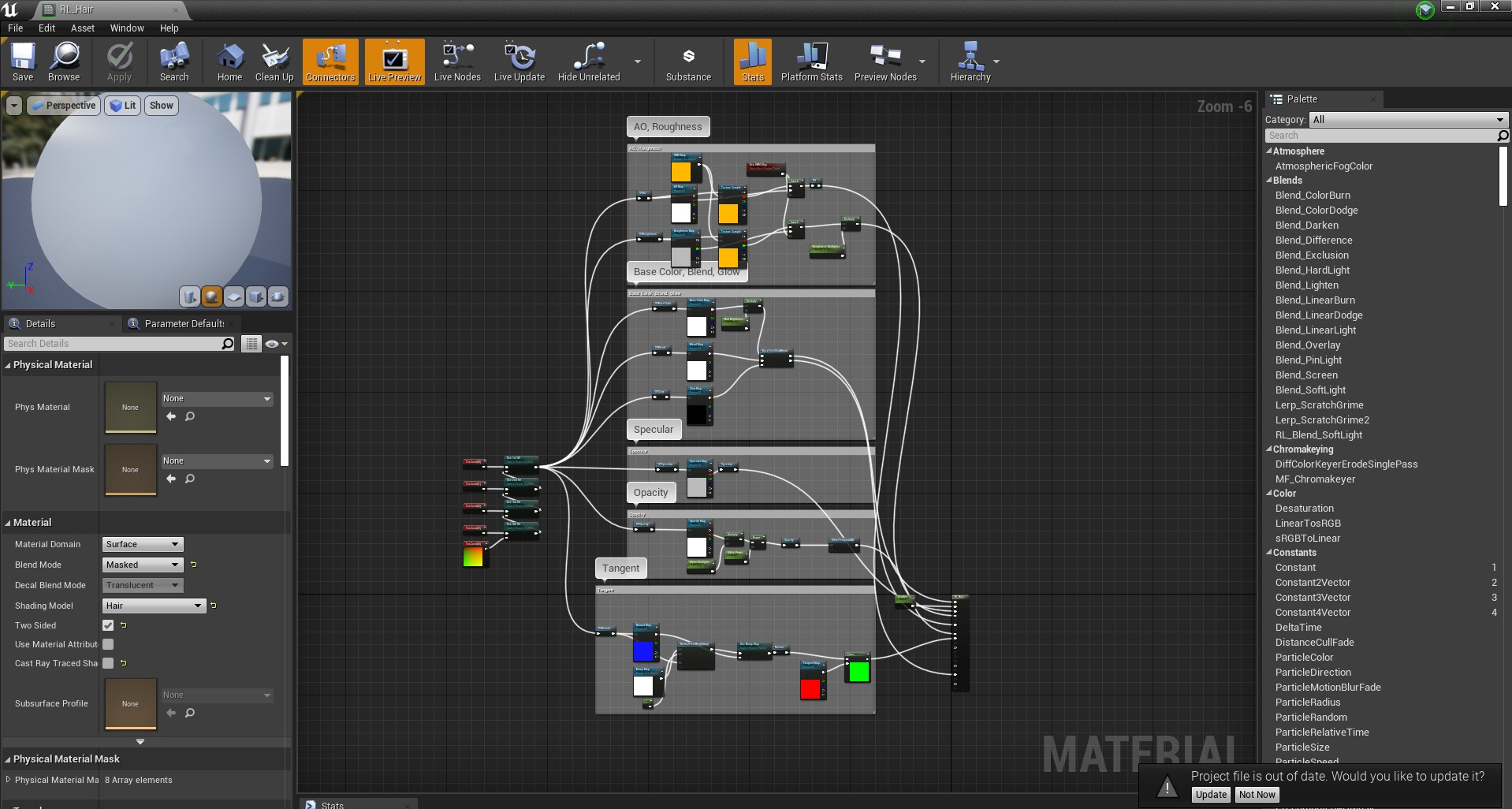Collapse the Physical Material section

point(8,365)
